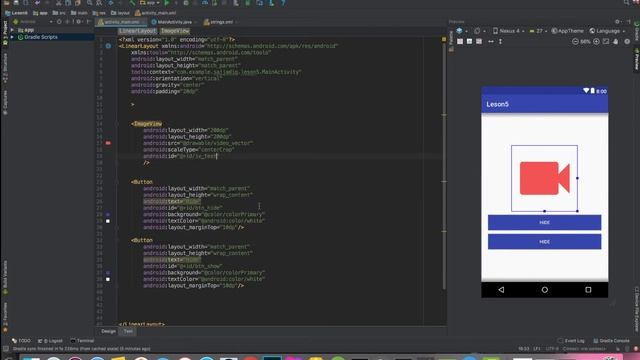Open the help question-mark icon in the main toolbar
640x360 pixels.
coord(283,3)
